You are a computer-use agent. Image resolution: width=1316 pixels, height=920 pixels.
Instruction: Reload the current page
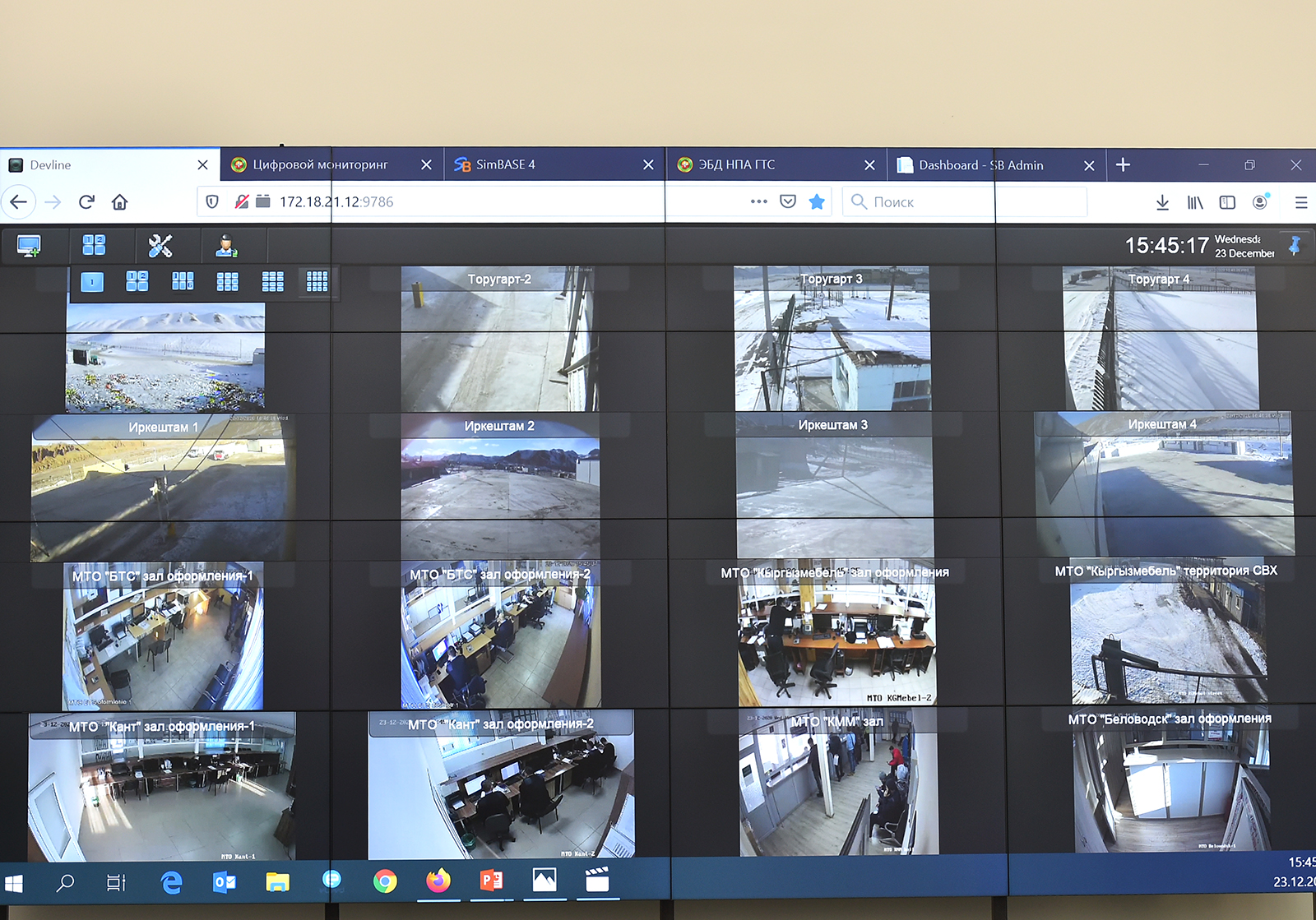86,202
